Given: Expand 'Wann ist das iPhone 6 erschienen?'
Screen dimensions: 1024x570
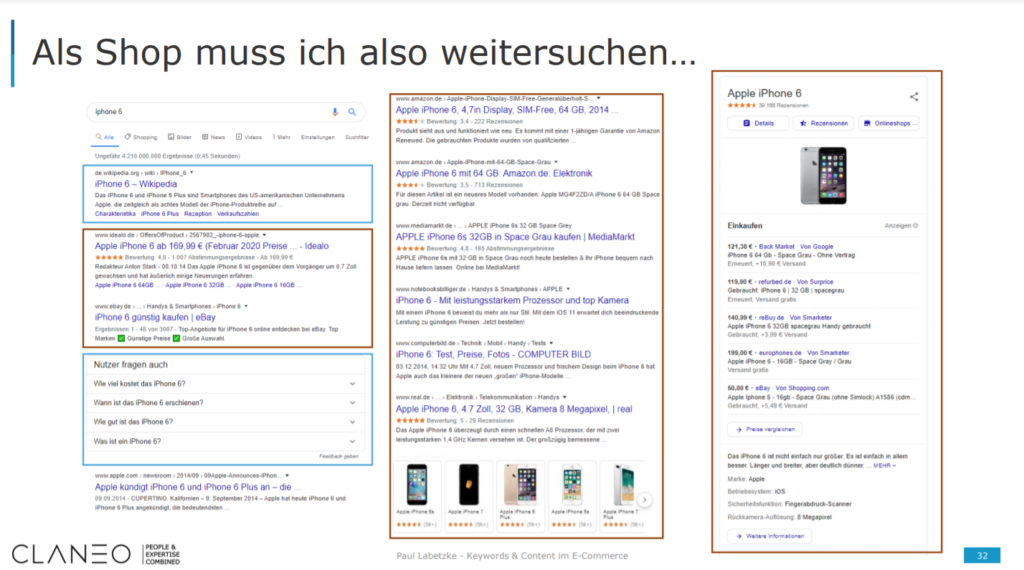Looking at the screenshot, I should click(x=227, y=403).
